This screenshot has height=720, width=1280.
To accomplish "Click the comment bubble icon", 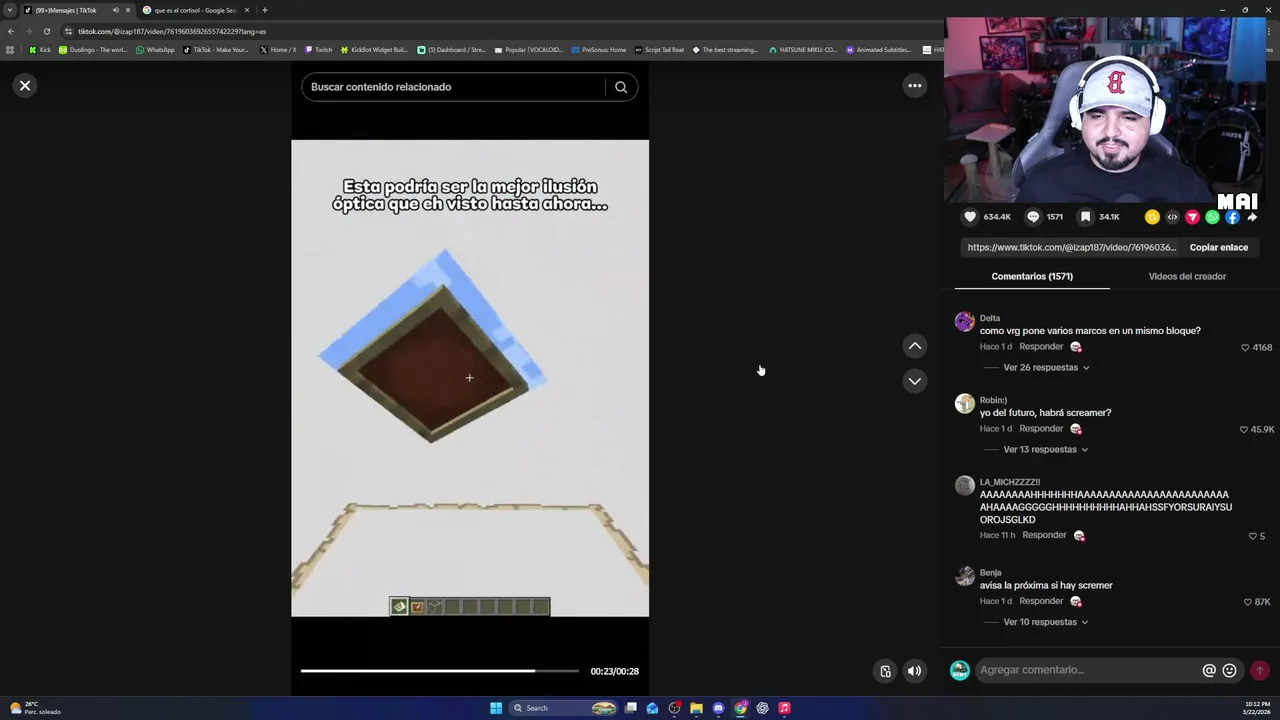I will (x=1033, y=217).
